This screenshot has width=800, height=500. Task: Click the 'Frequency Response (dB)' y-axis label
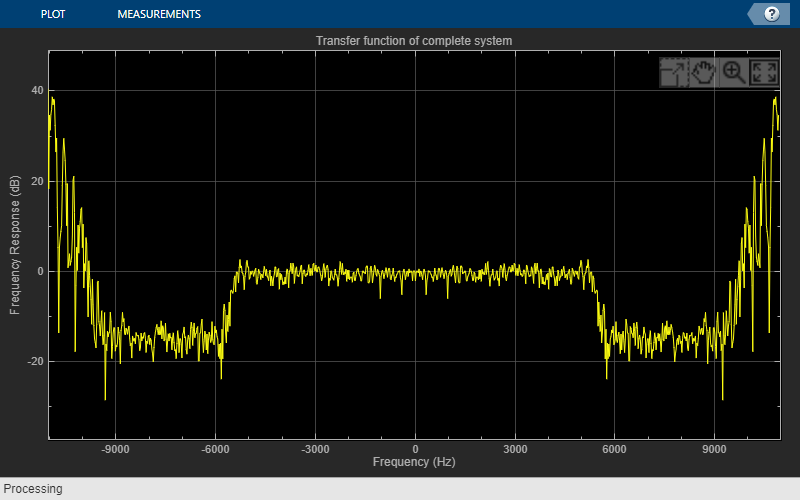click(15, 245)
